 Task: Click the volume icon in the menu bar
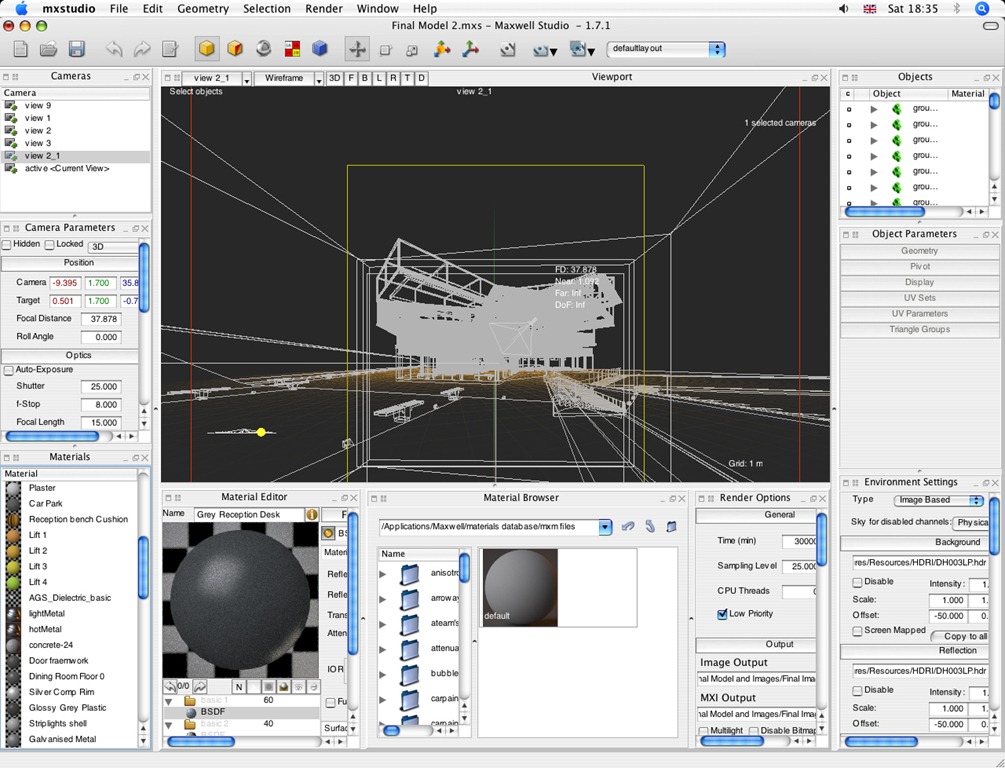point(844,9)
